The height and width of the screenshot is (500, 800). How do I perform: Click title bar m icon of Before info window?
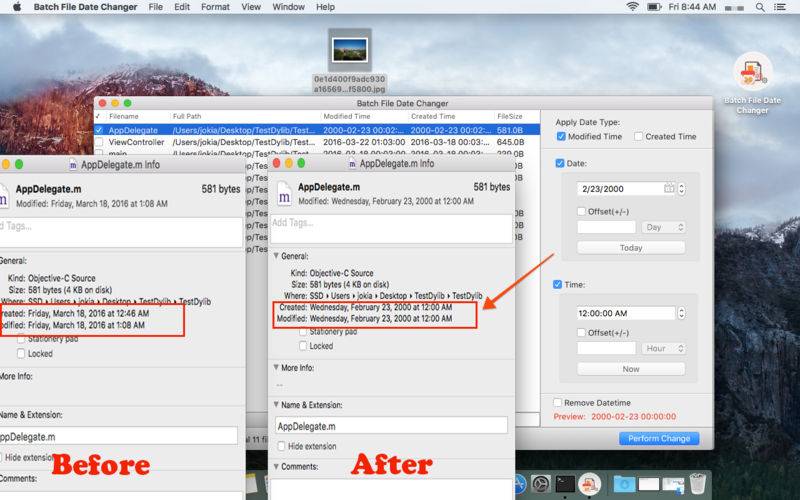tap(73, 165)
